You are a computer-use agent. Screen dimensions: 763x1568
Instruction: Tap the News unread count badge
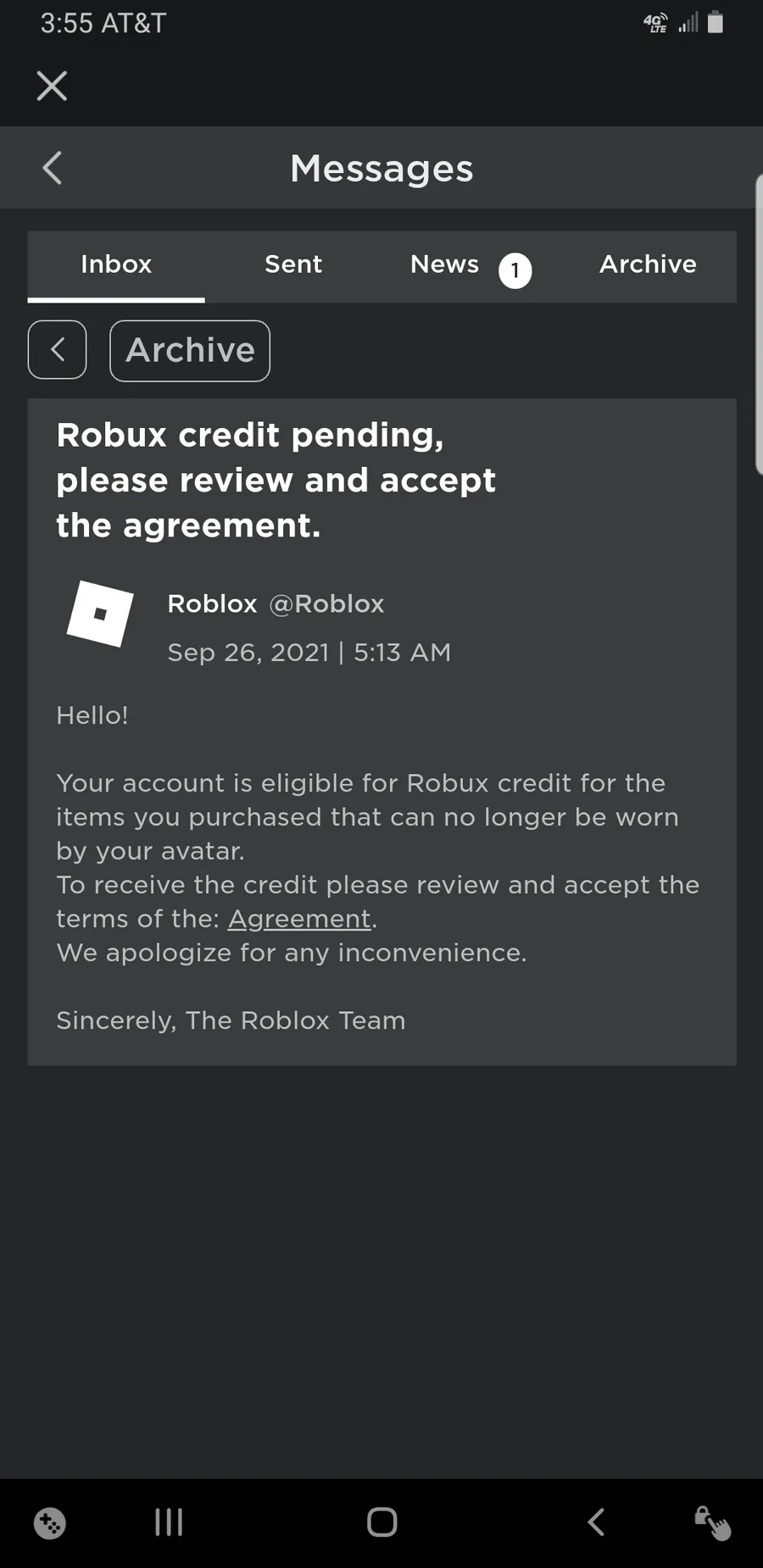pos(515,271)
